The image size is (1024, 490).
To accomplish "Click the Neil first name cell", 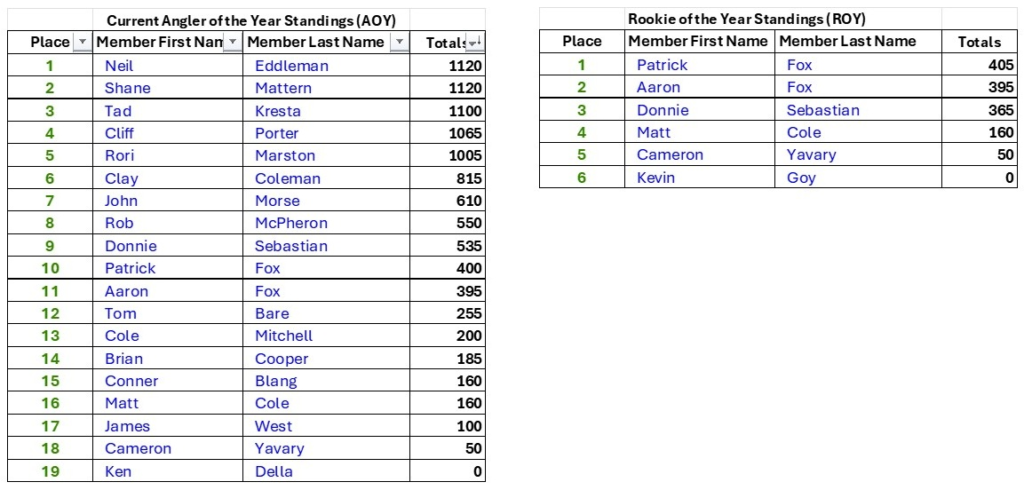I will click(168, 65).
